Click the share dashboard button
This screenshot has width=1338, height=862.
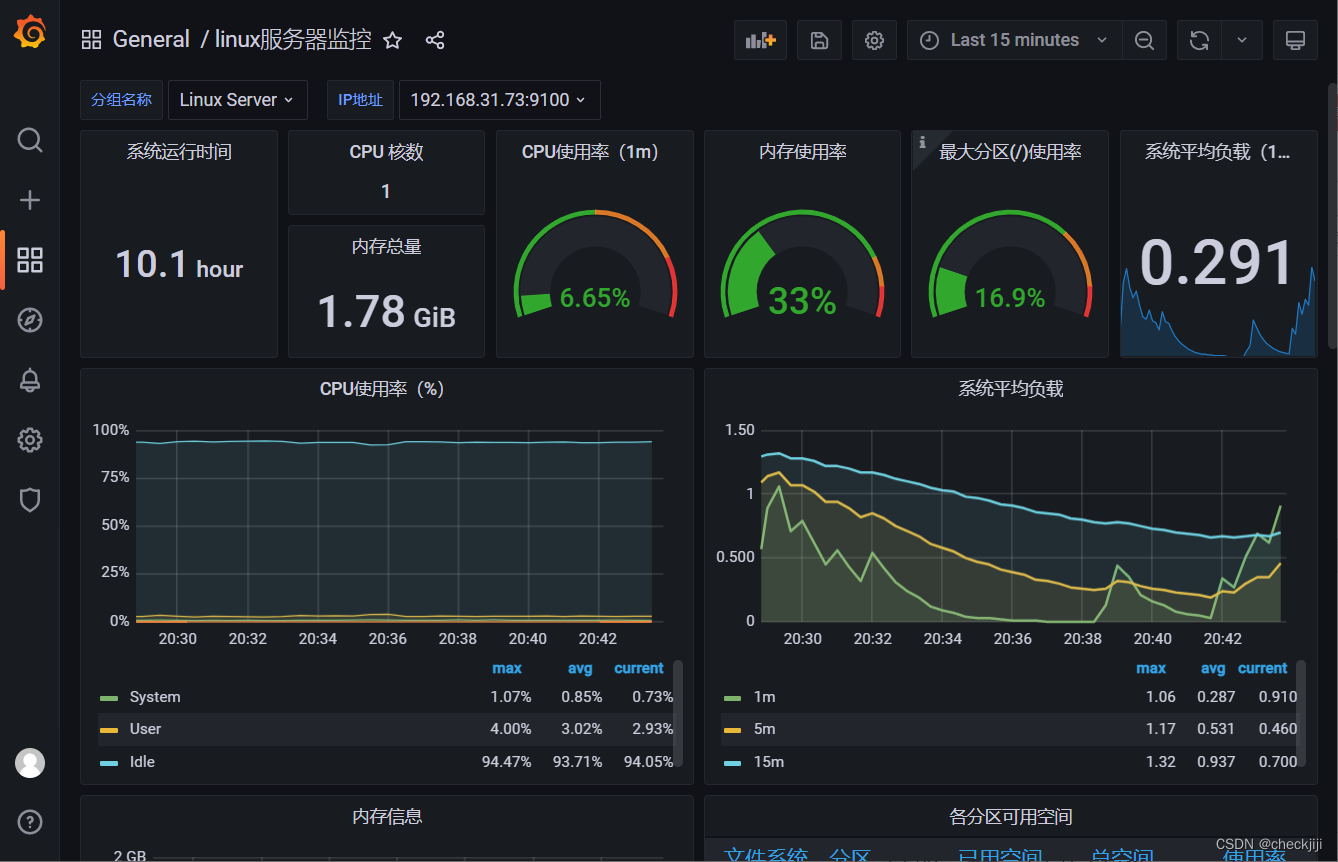point(434,41)
